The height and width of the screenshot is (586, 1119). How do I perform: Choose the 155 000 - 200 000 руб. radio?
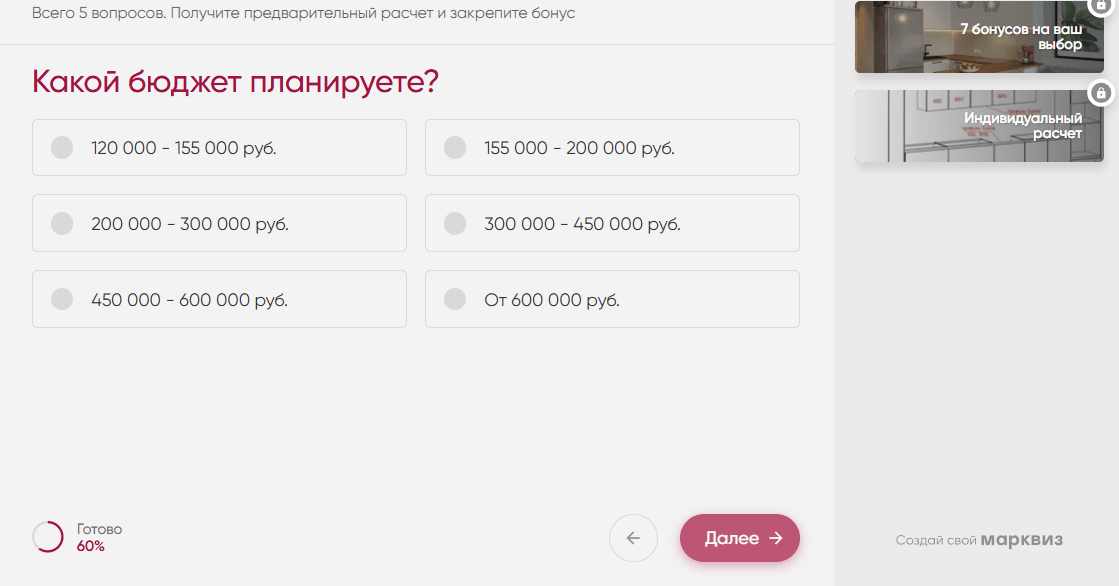click(455, 148)
